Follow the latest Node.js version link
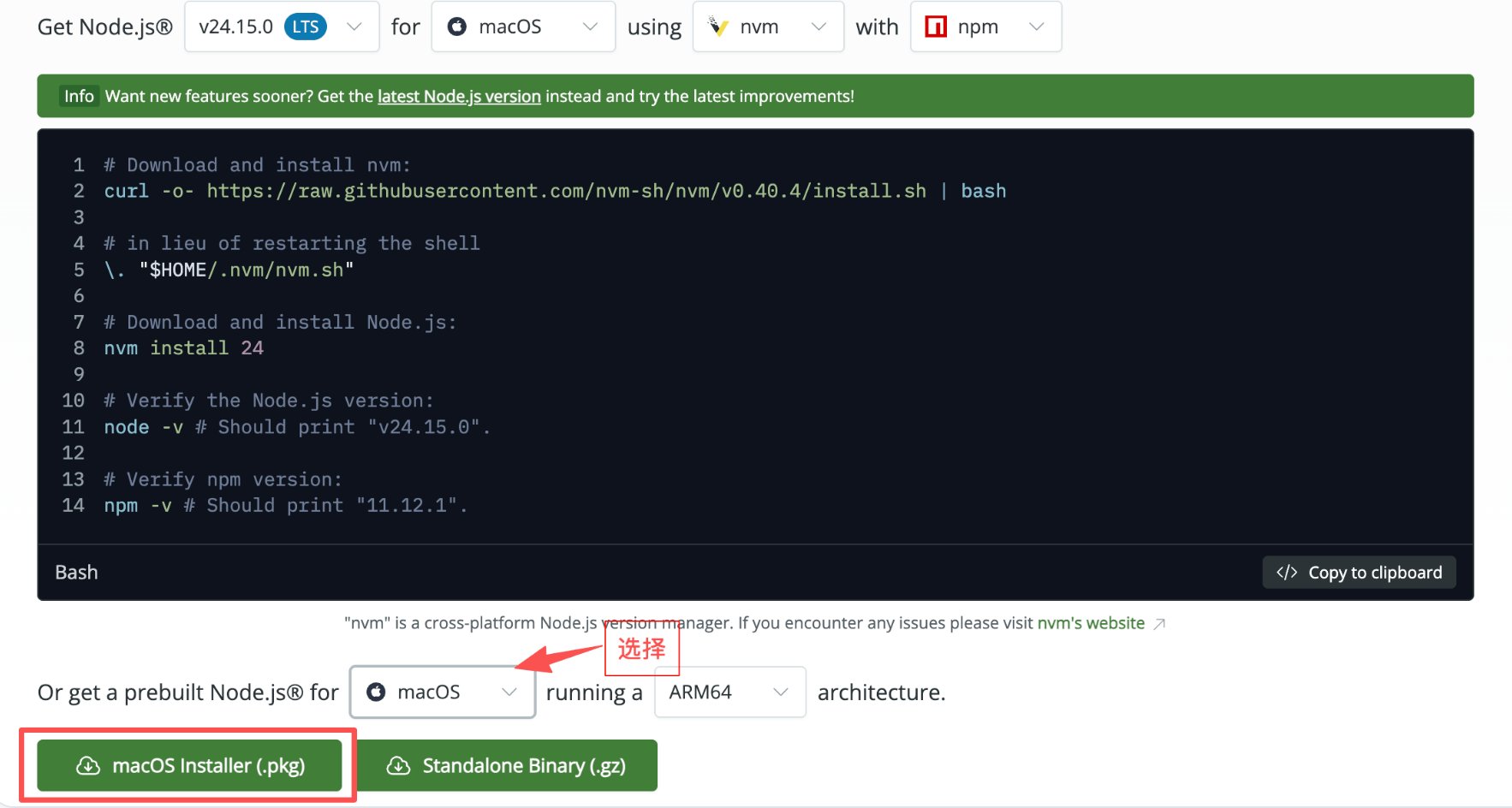The width and height of the screenshot is (1512, 808). 459,96
